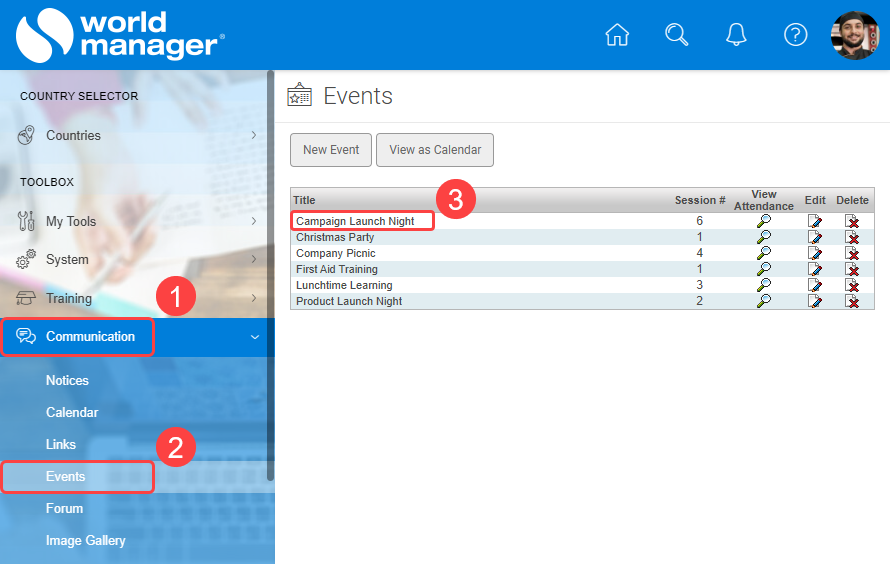Click the New Event button

331,150
